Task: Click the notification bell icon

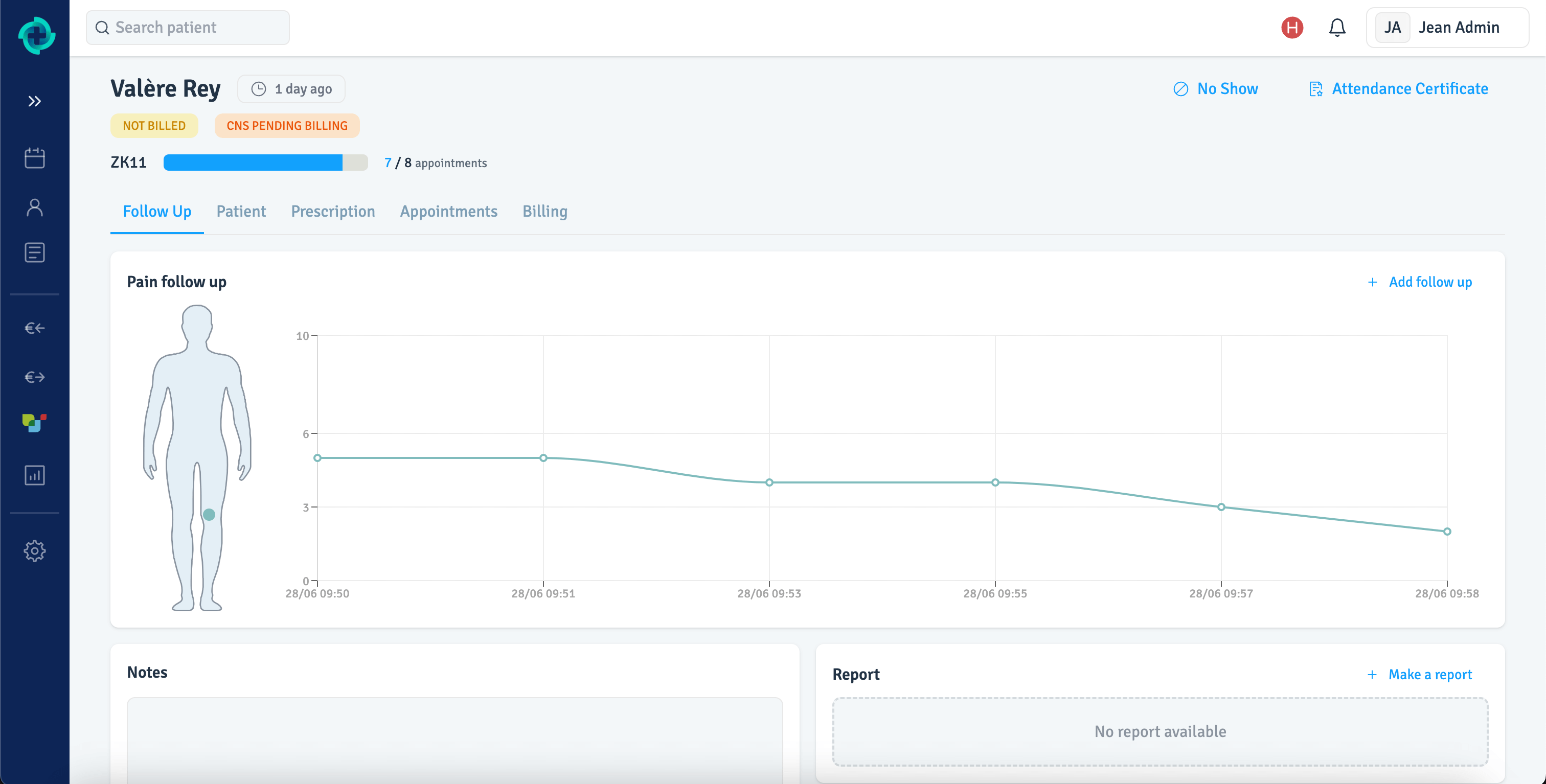Action: [1337, 28]
